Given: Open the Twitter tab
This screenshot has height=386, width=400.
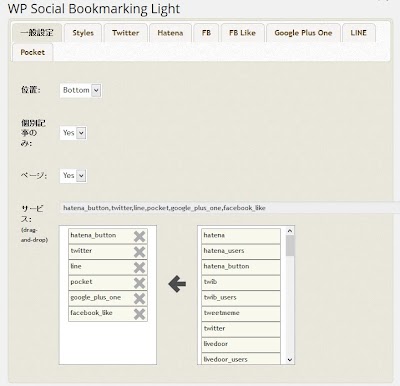Looking at the screenshot, I should 125,33.
